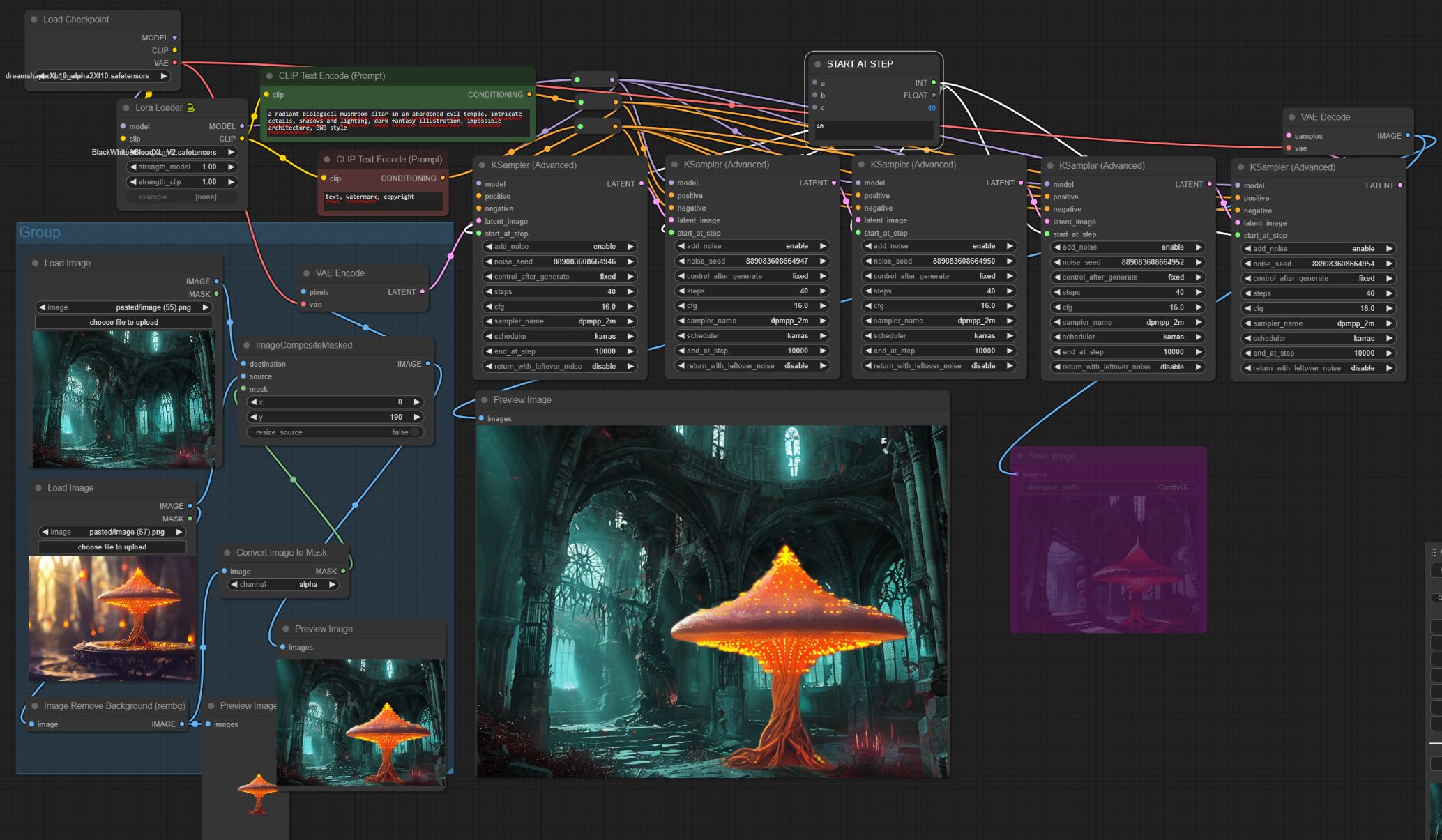Open image dropdown showing pasted/image (55).png

(124, 307)
